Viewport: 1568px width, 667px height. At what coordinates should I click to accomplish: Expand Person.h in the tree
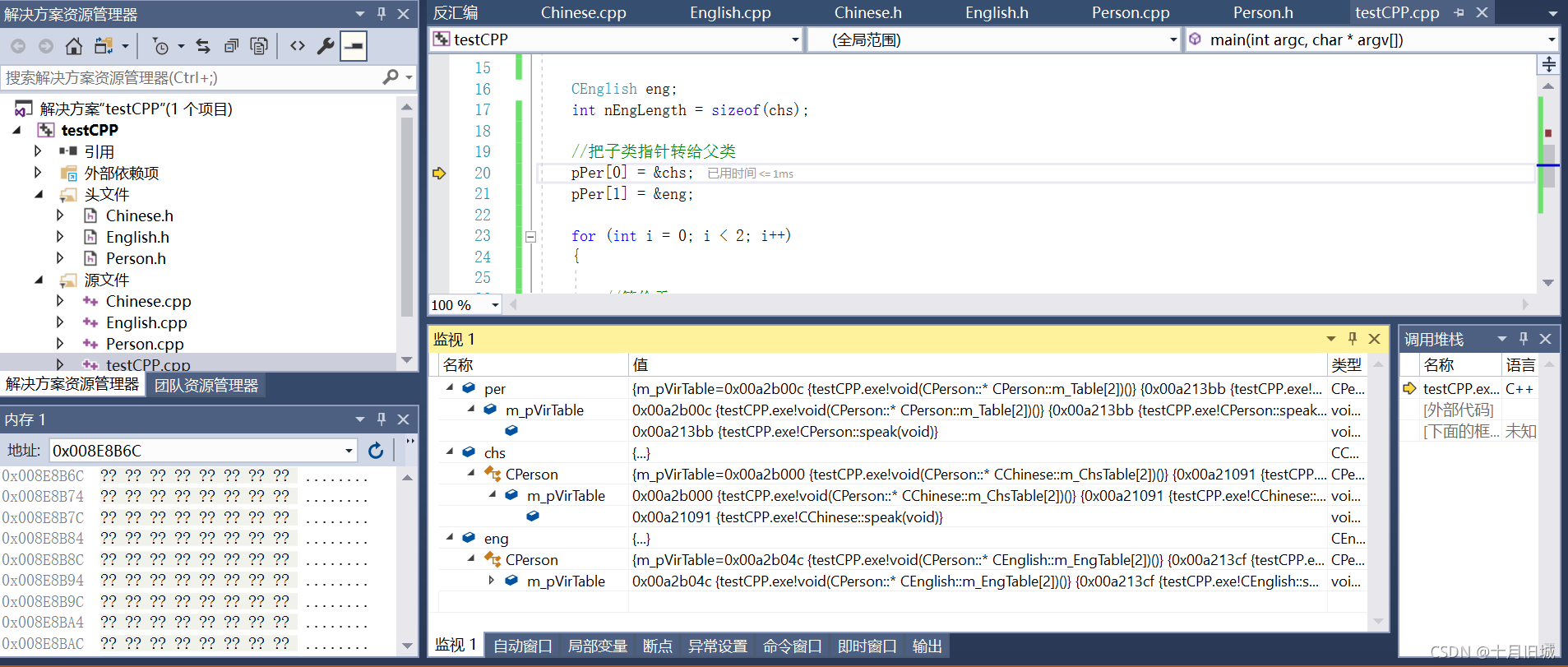pyautogui.click(x=59, y=258)
